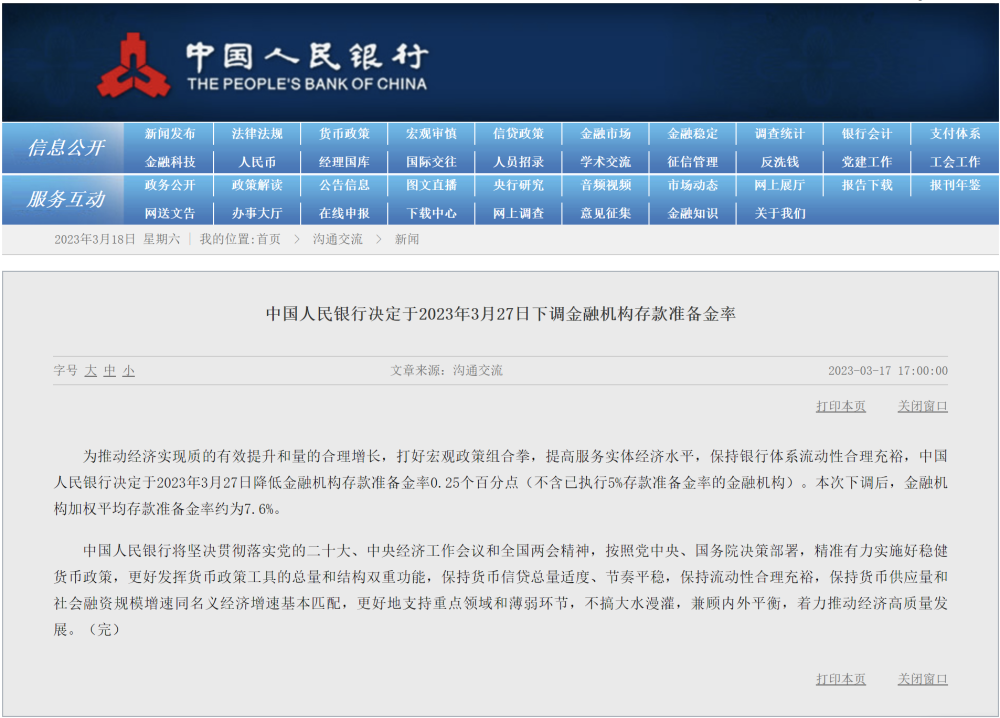Image resolution: width=1000 pixels, height=718 pixels.
Task: Click the People's Bank of China logo
Action: [x=263, y=66]
